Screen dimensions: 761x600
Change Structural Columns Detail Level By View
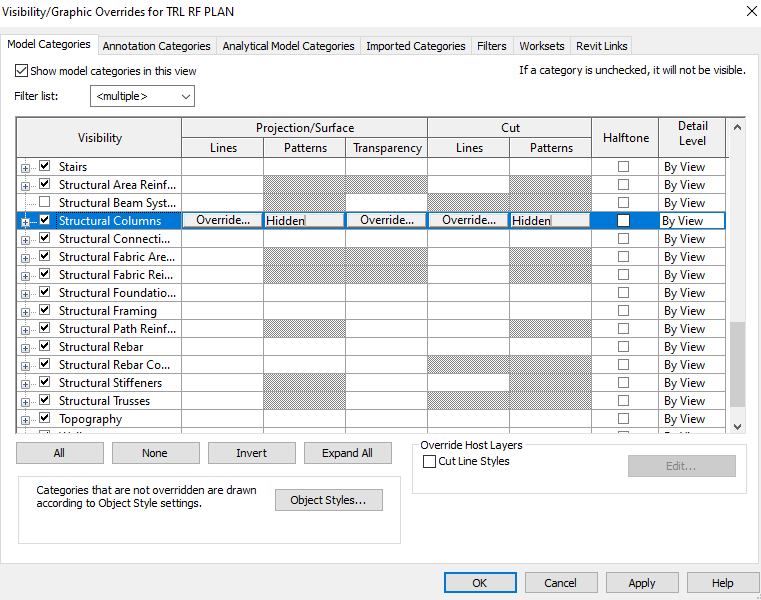[x=692, y=220]
